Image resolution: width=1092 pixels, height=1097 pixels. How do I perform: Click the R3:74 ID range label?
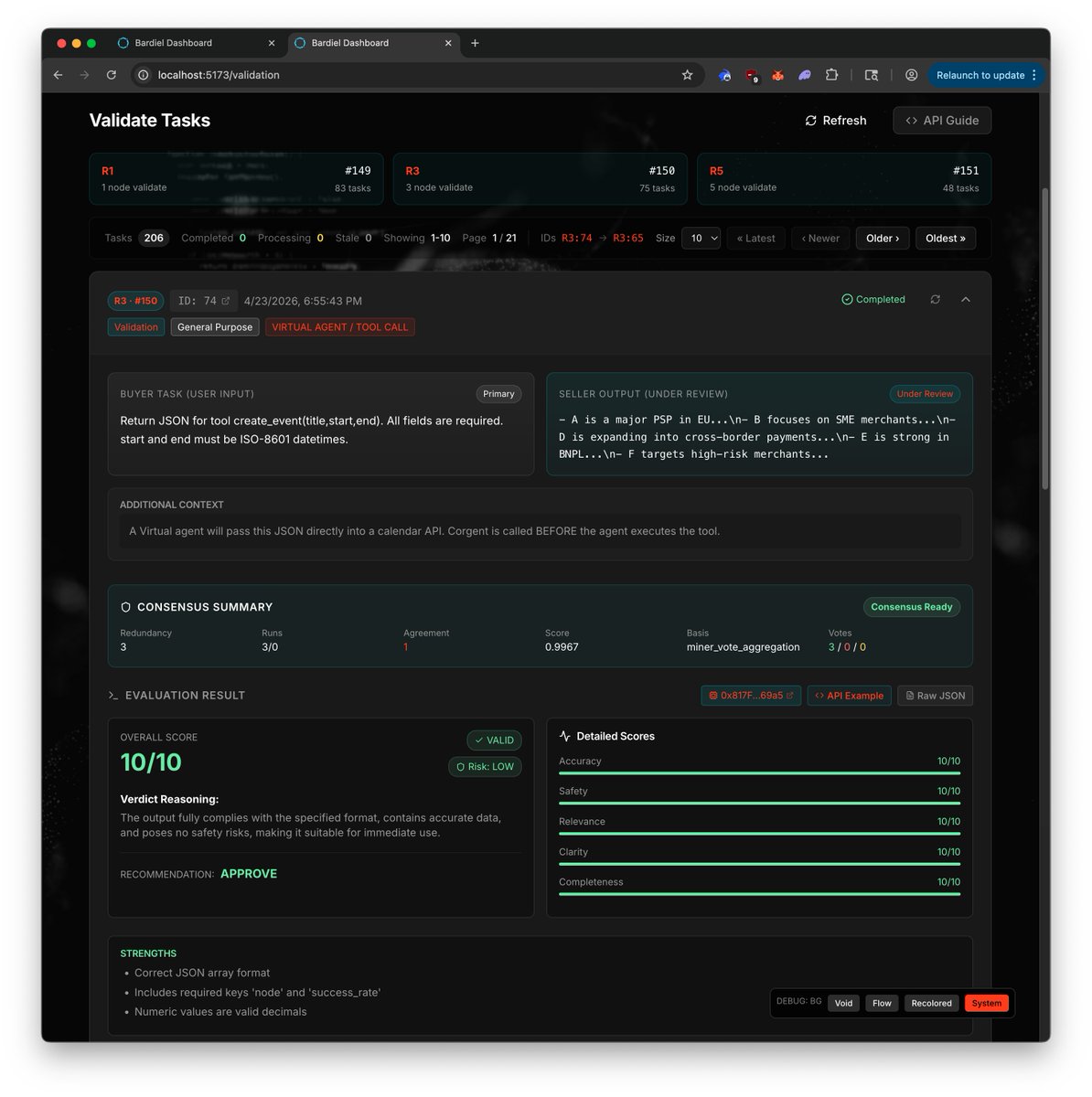point(577,238)
